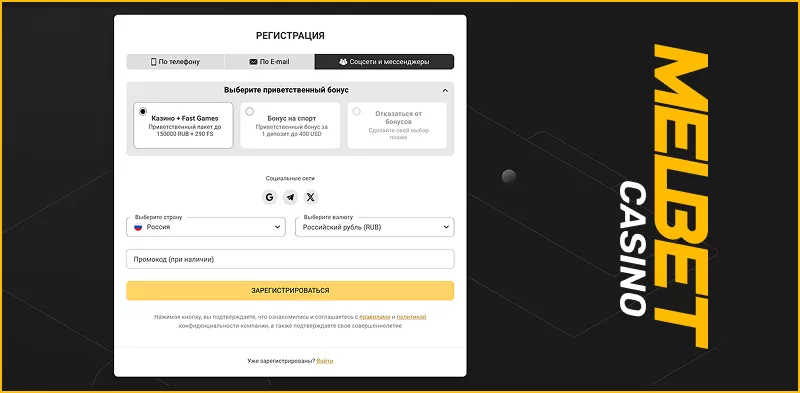The height and width of the screenshot is (393, 800).
Task: Open the currency dropdown 'Российский рубль (RUB)'
Action: (x=375, y=227)
